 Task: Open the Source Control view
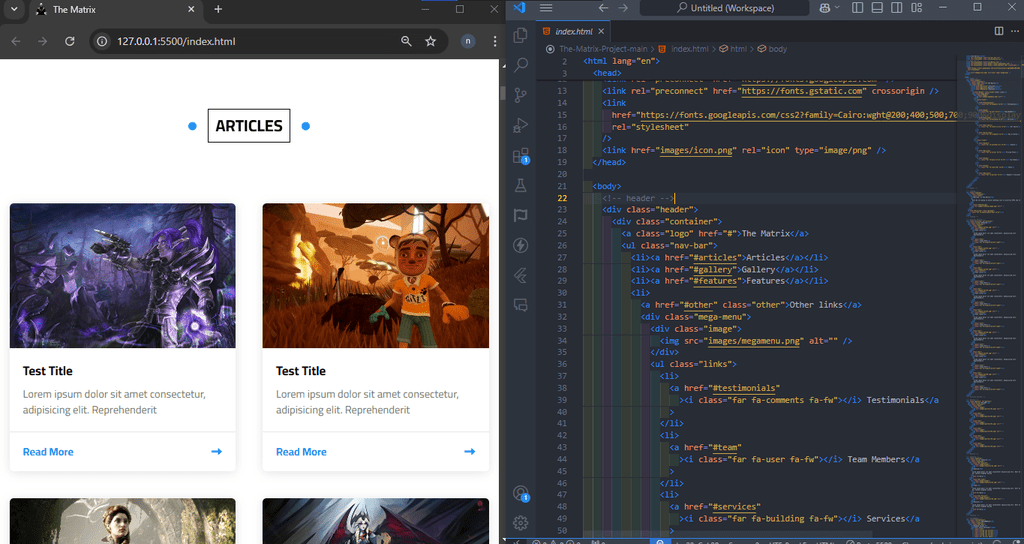(x=520, y=95)
